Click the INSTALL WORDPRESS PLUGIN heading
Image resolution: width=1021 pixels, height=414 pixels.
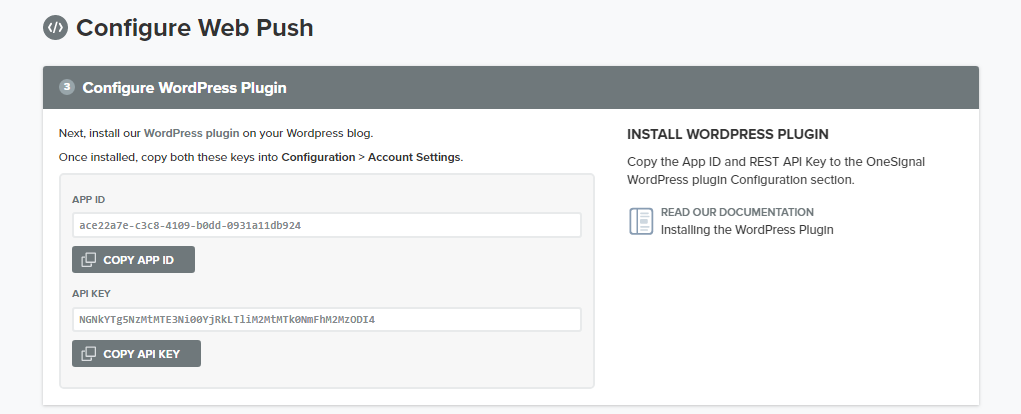coord(727,134)
